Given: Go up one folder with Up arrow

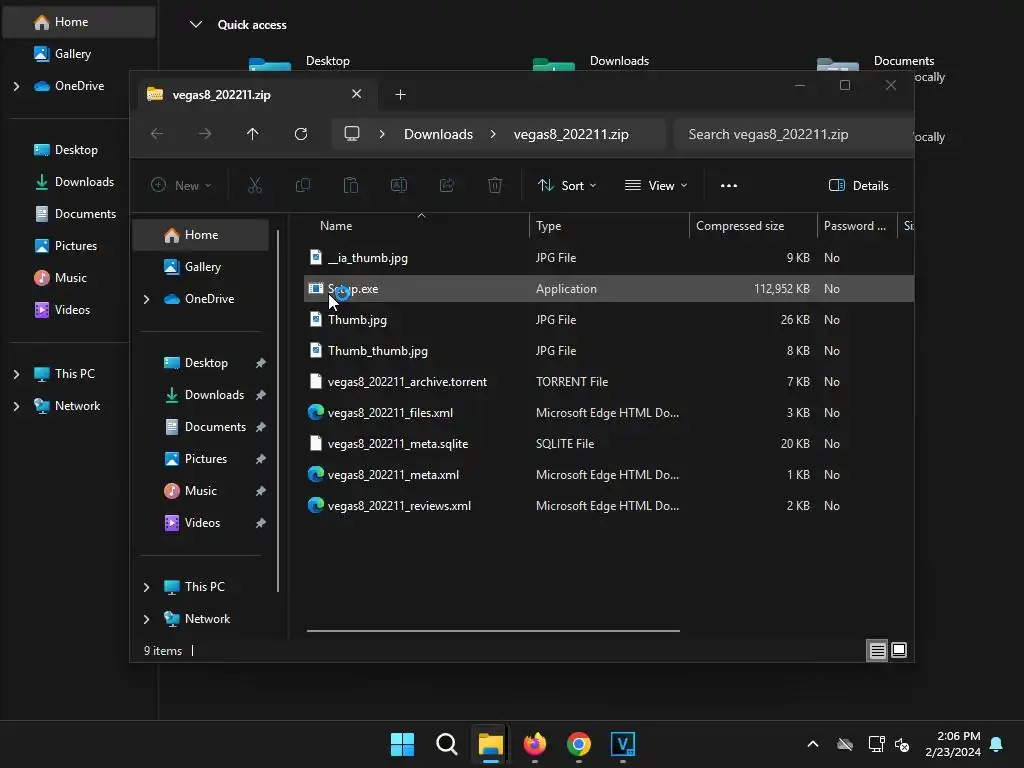Looking at the screenshot, I should [x=253, y=134].
